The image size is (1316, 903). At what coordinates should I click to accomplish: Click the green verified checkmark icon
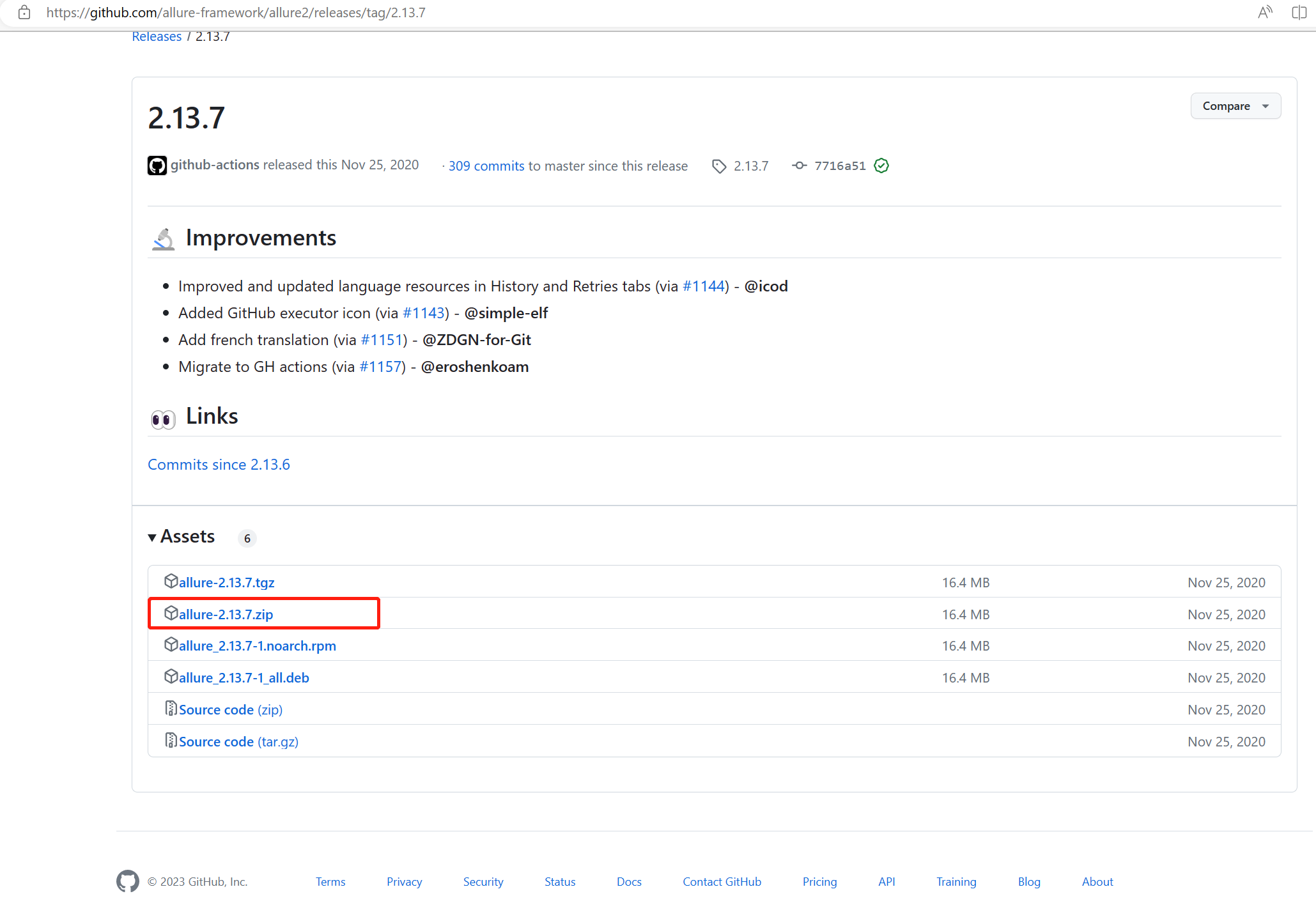881,166
